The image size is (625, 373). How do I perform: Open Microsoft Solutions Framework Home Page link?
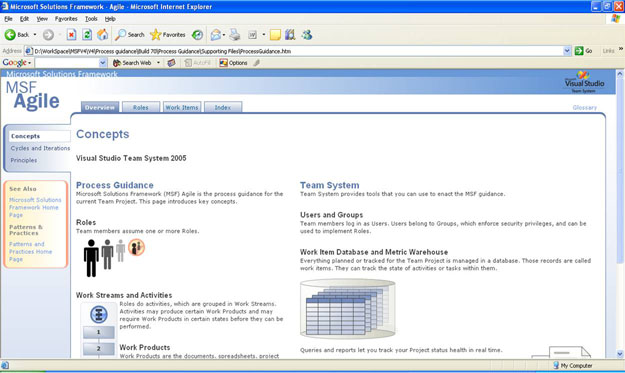(x=35, y=207)
